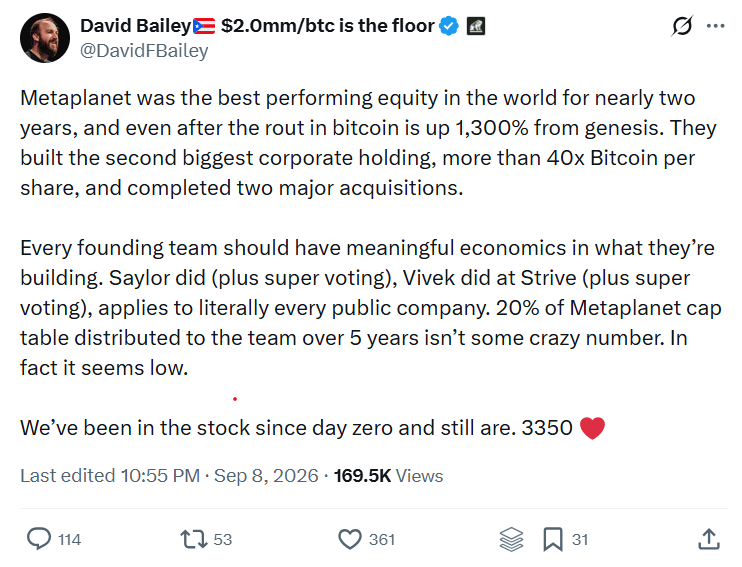Image resolution: width=742 pixels, height=567 pixels.
Task: Open the three-dot more options menu
Action: 715,26
